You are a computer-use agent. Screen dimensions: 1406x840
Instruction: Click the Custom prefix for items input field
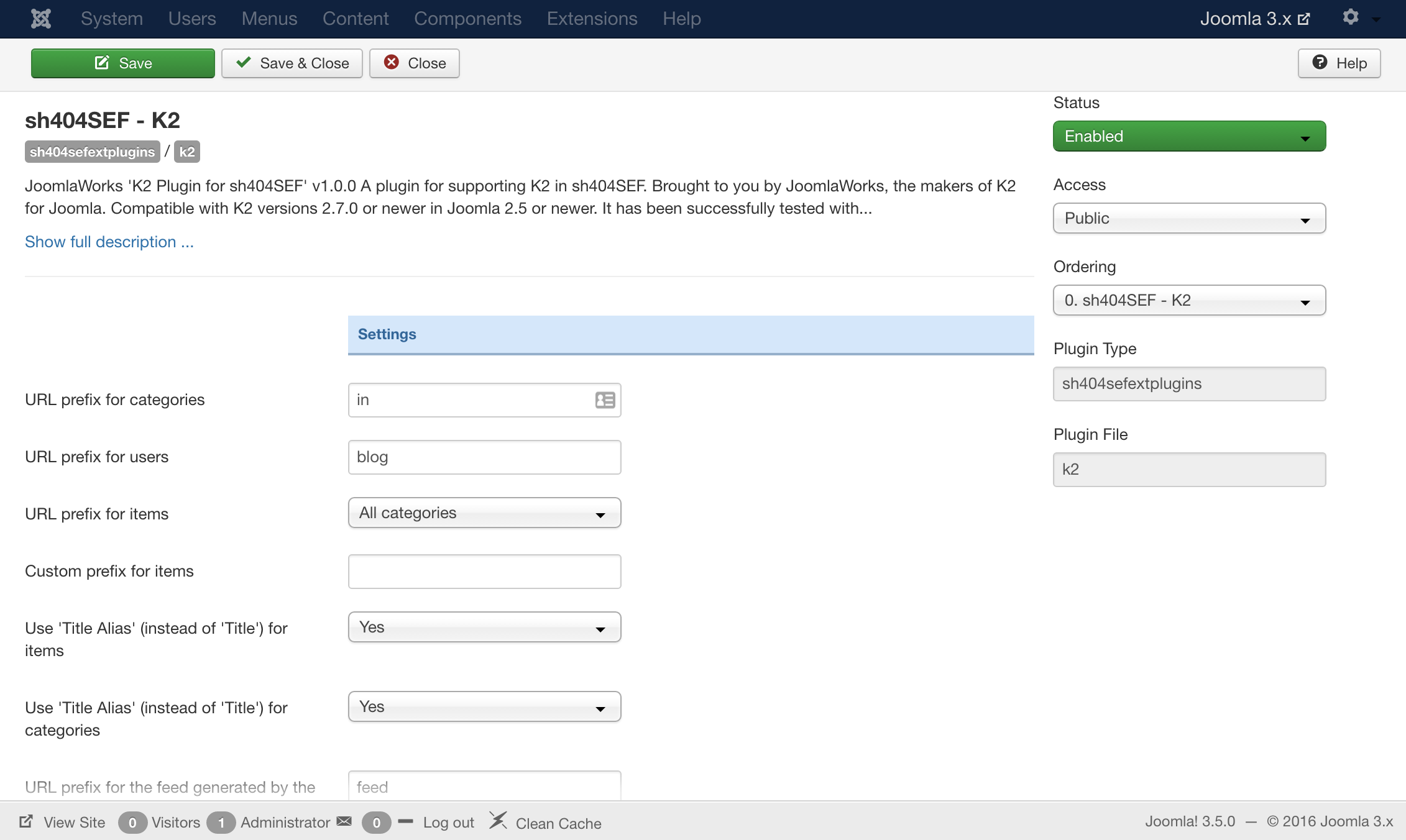[x=483, y=570]
